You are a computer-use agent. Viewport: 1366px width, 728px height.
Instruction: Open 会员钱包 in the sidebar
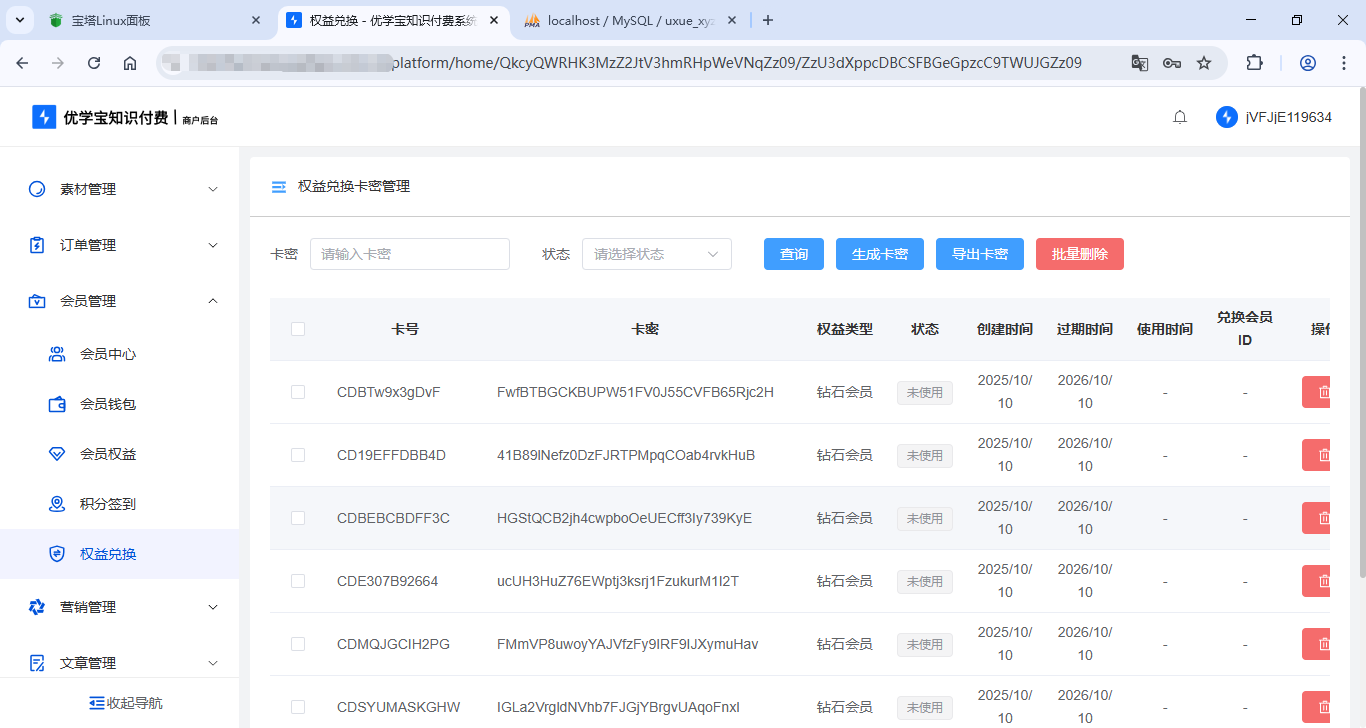click(108, 404)
